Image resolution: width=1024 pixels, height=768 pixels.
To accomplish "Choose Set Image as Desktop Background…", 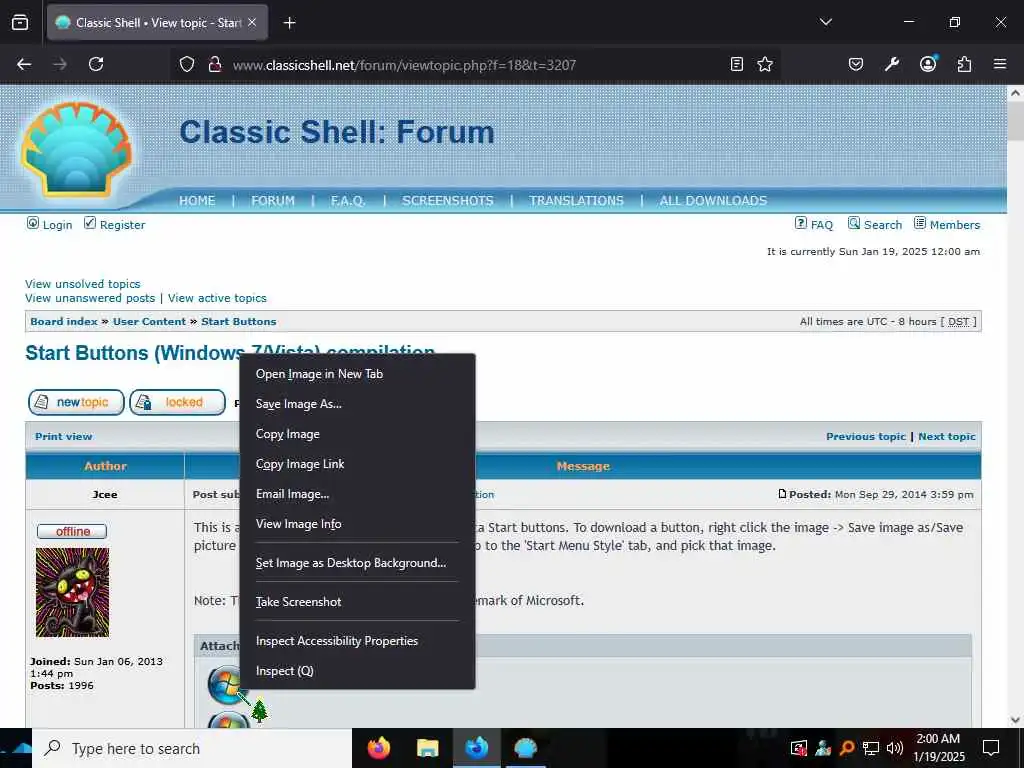I will tap(356, 563).
